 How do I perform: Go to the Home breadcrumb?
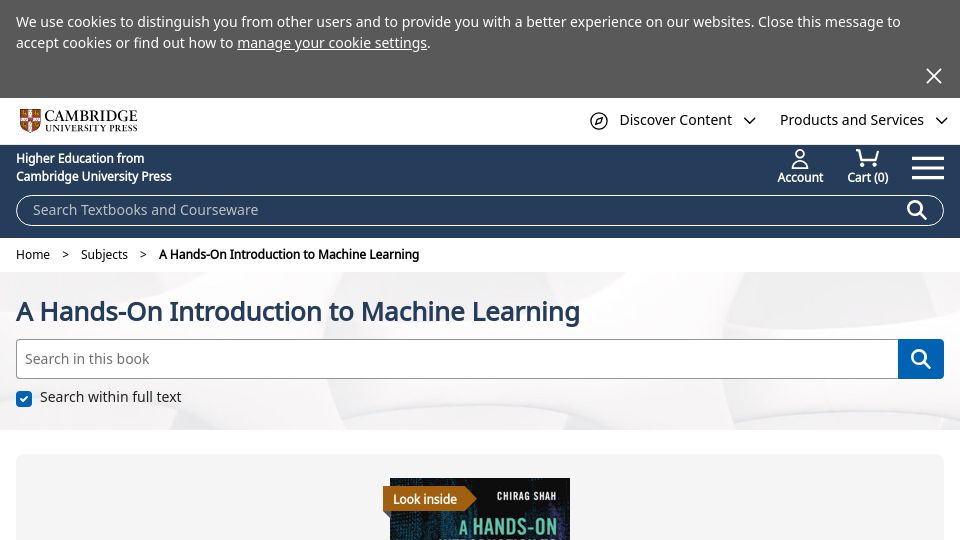(33, 255)
